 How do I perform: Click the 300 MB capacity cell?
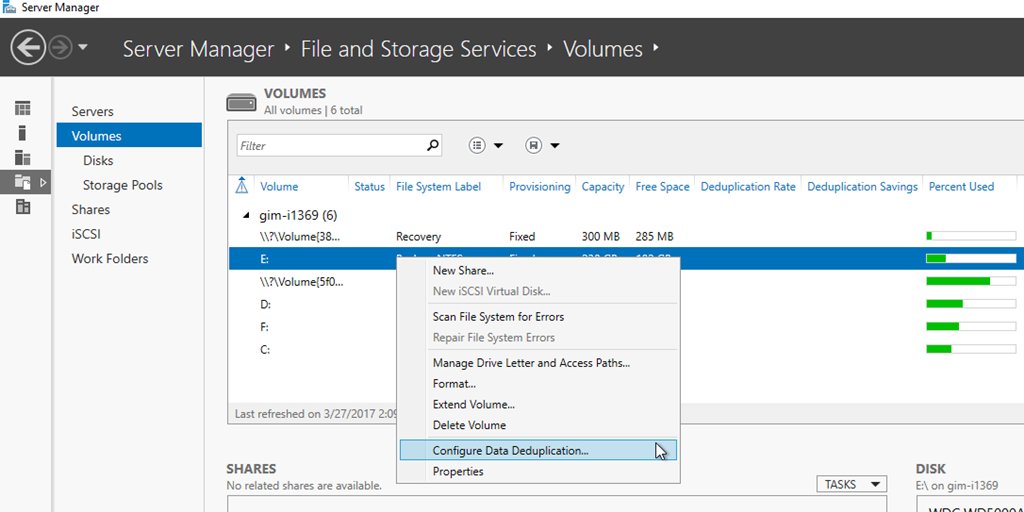(601, 236)
